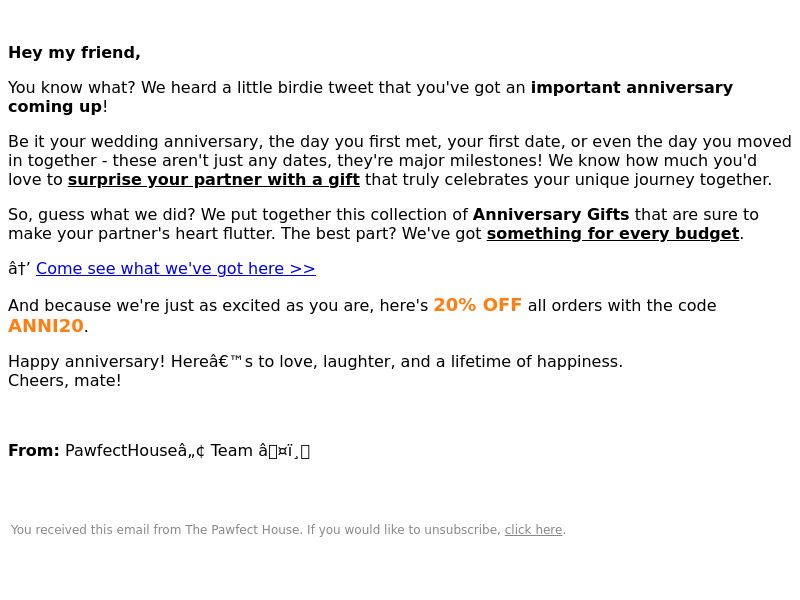Viewport: 800px width, 600px height.
Task: Click the orange '20% OFF' text
Action: (x=478, y=305)
